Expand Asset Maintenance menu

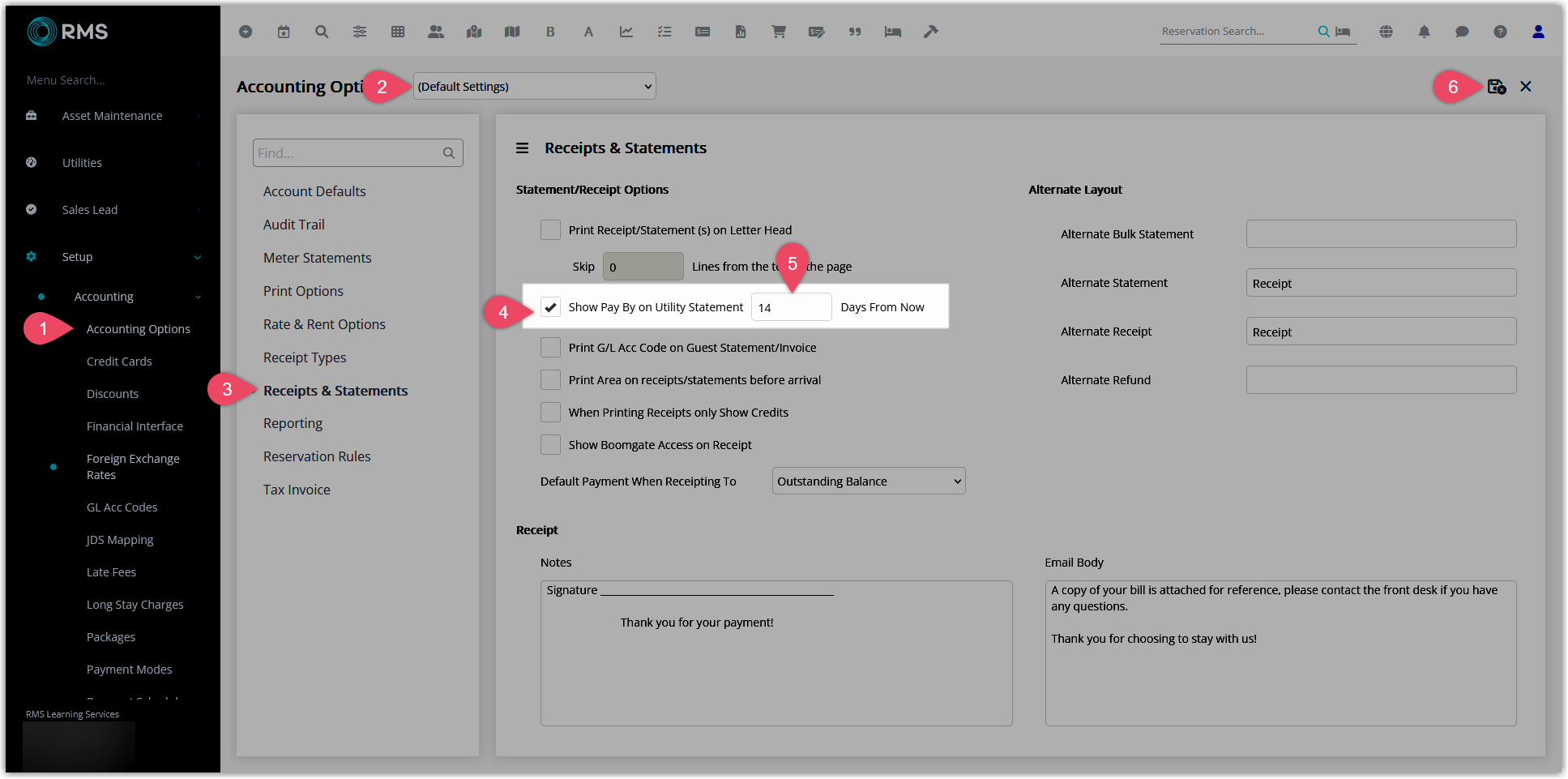pyautogui.click(x=113, y=116)
